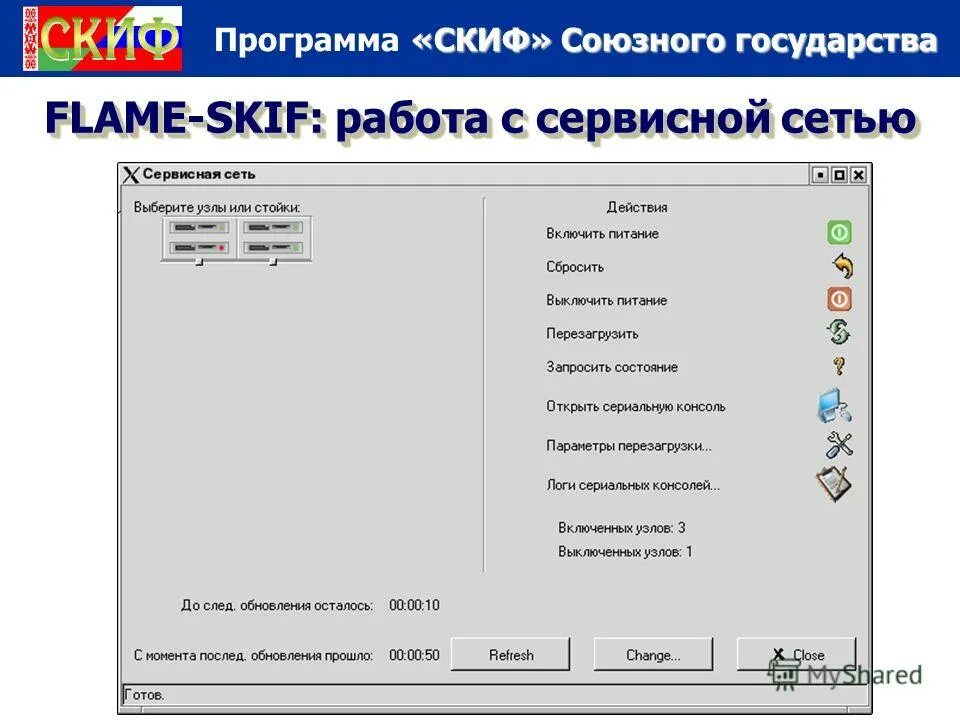Select the bottom-right node in second rack
Viewport: 960px width, 720px height.
pyautogui.click(x=273, y=248)
